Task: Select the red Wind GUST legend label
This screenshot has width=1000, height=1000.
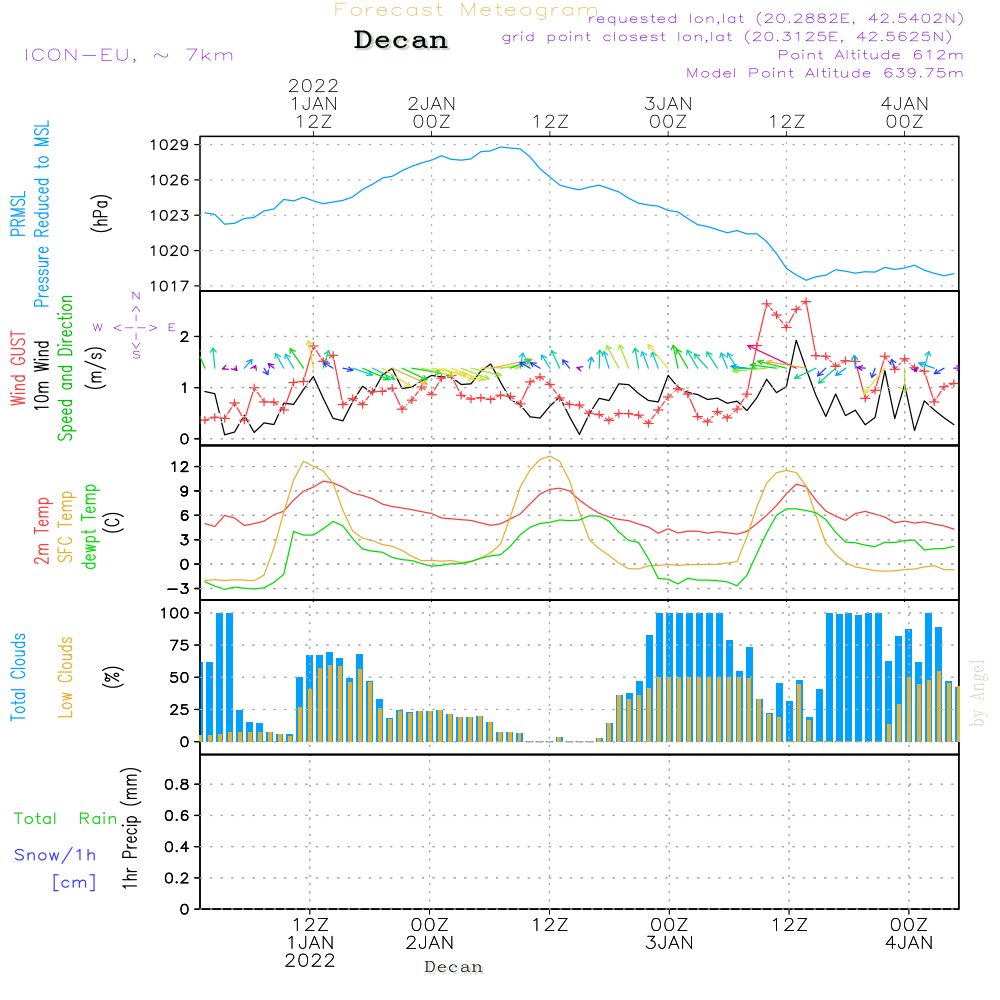Action: point(19,368)
